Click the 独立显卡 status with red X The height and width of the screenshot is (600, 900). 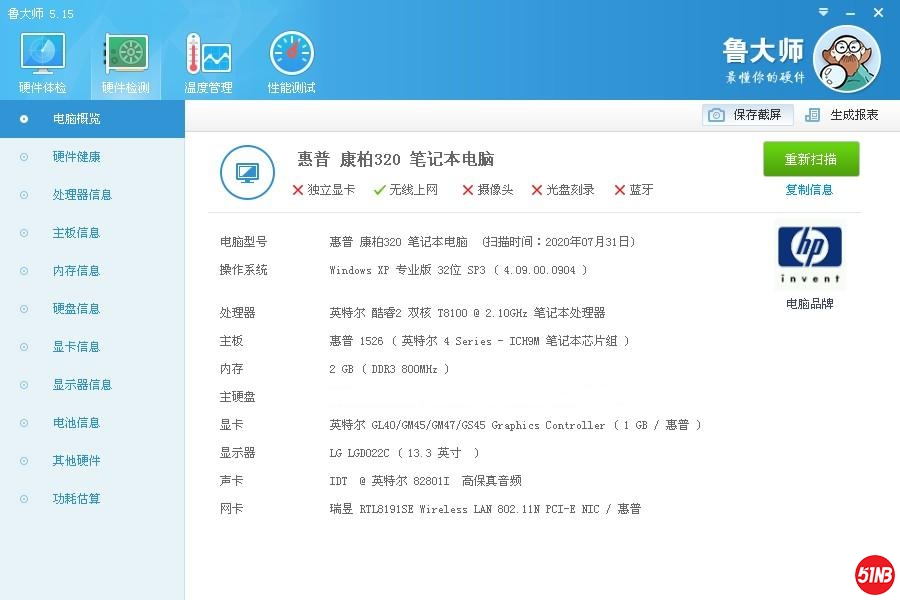point(324,189)
